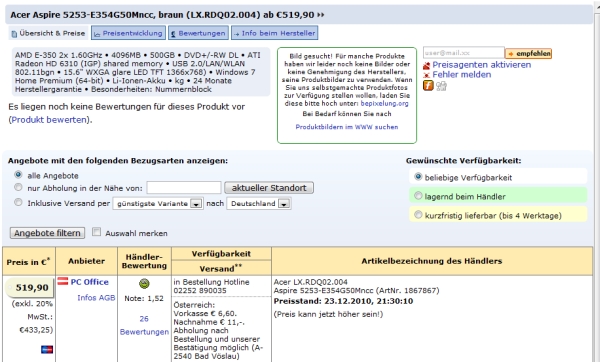Click the Anbieter column header

86,261
